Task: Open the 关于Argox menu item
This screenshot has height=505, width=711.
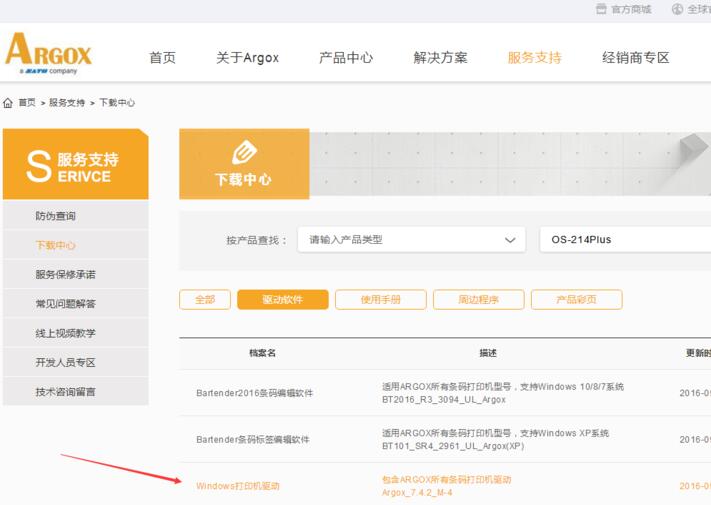Action: point(247,58)
